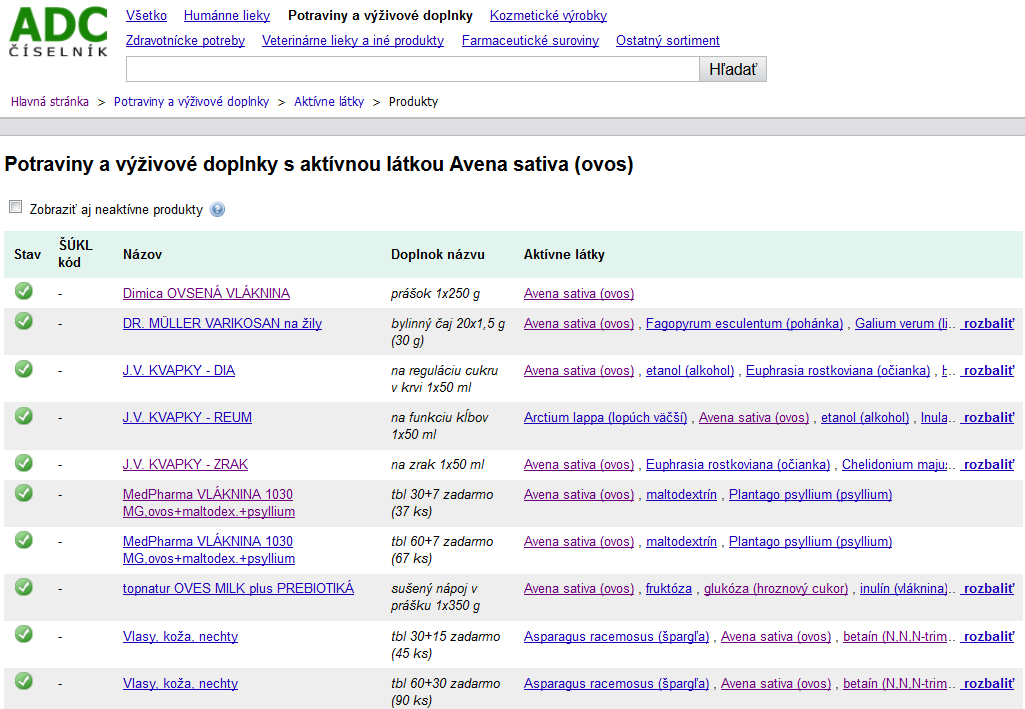
Task: Click the fruktóza substance link
Action: tap(669, 589)
